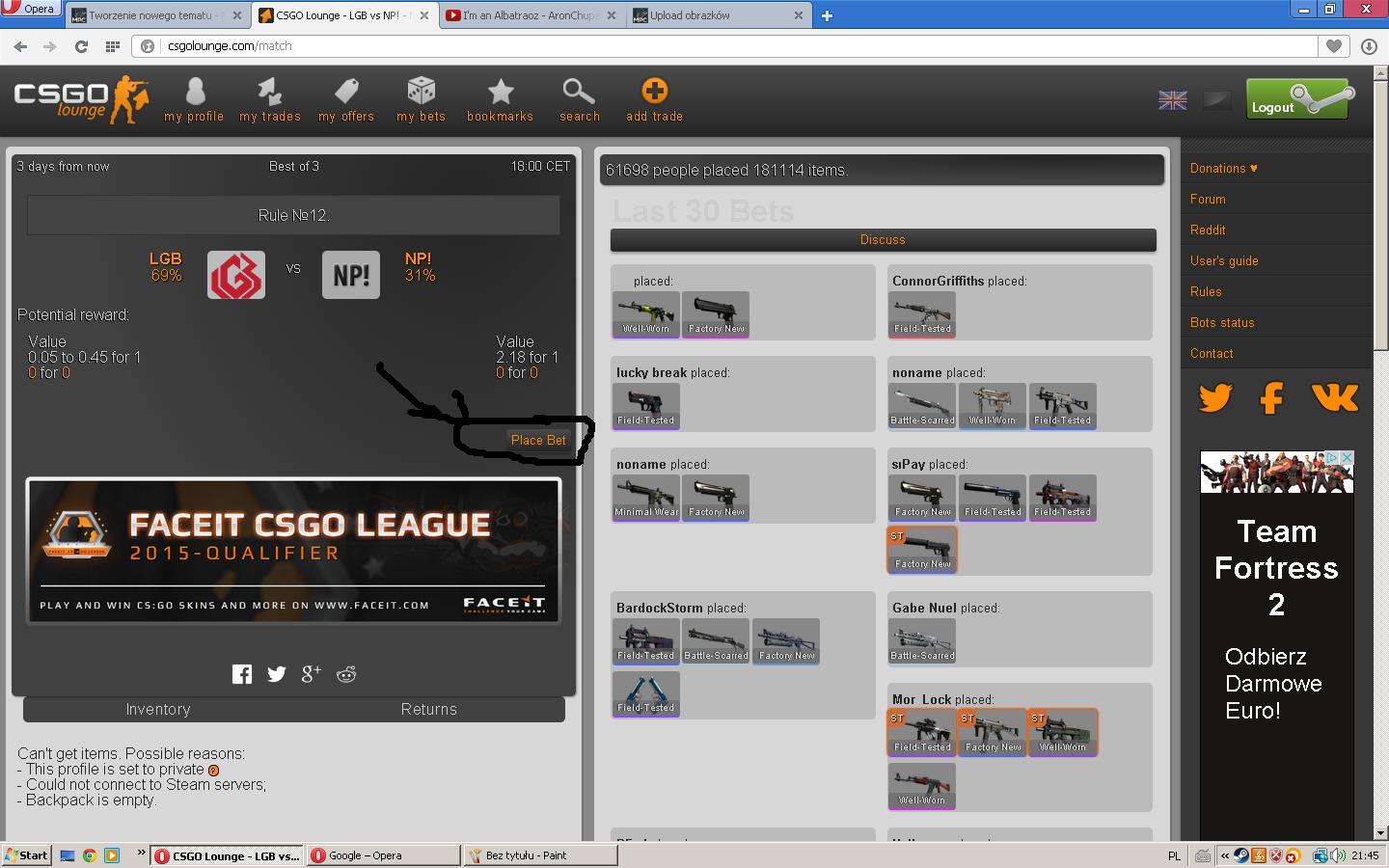
Task: Close the Team Fortress 2 ad
Action: click(1348, 457)
